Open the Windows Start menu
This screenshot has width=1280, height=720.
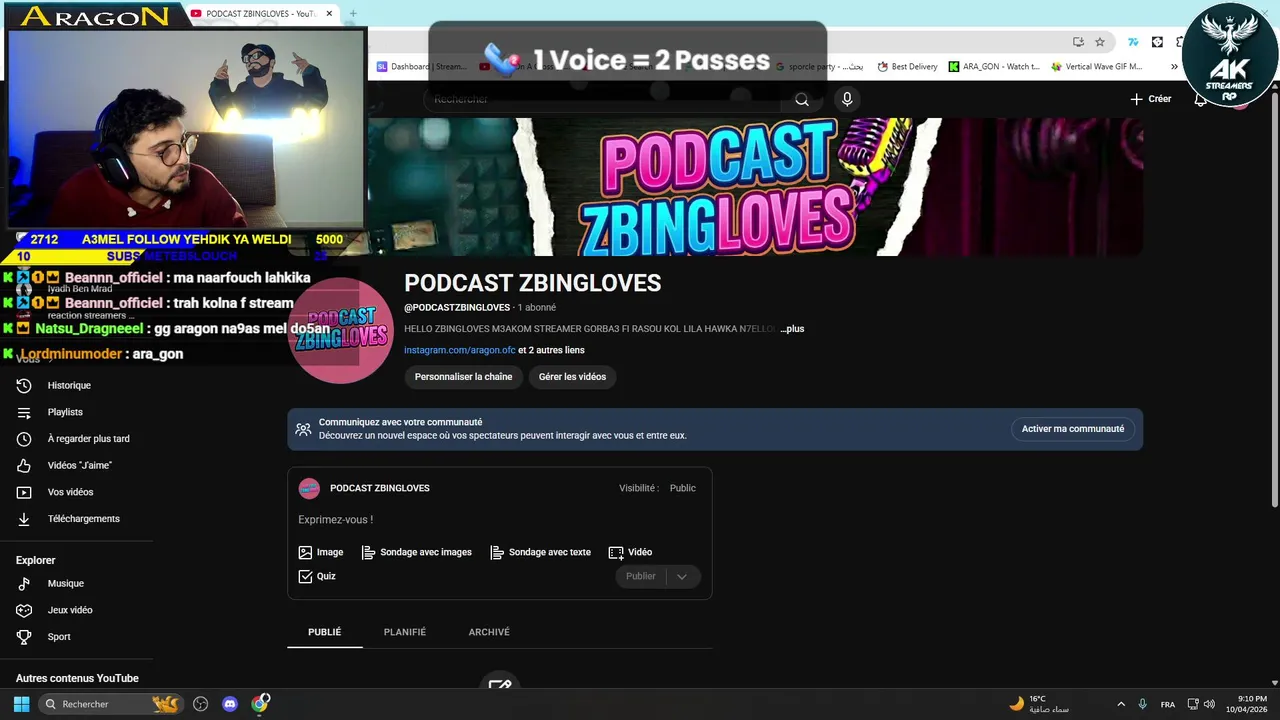click(x=21, y=704)
